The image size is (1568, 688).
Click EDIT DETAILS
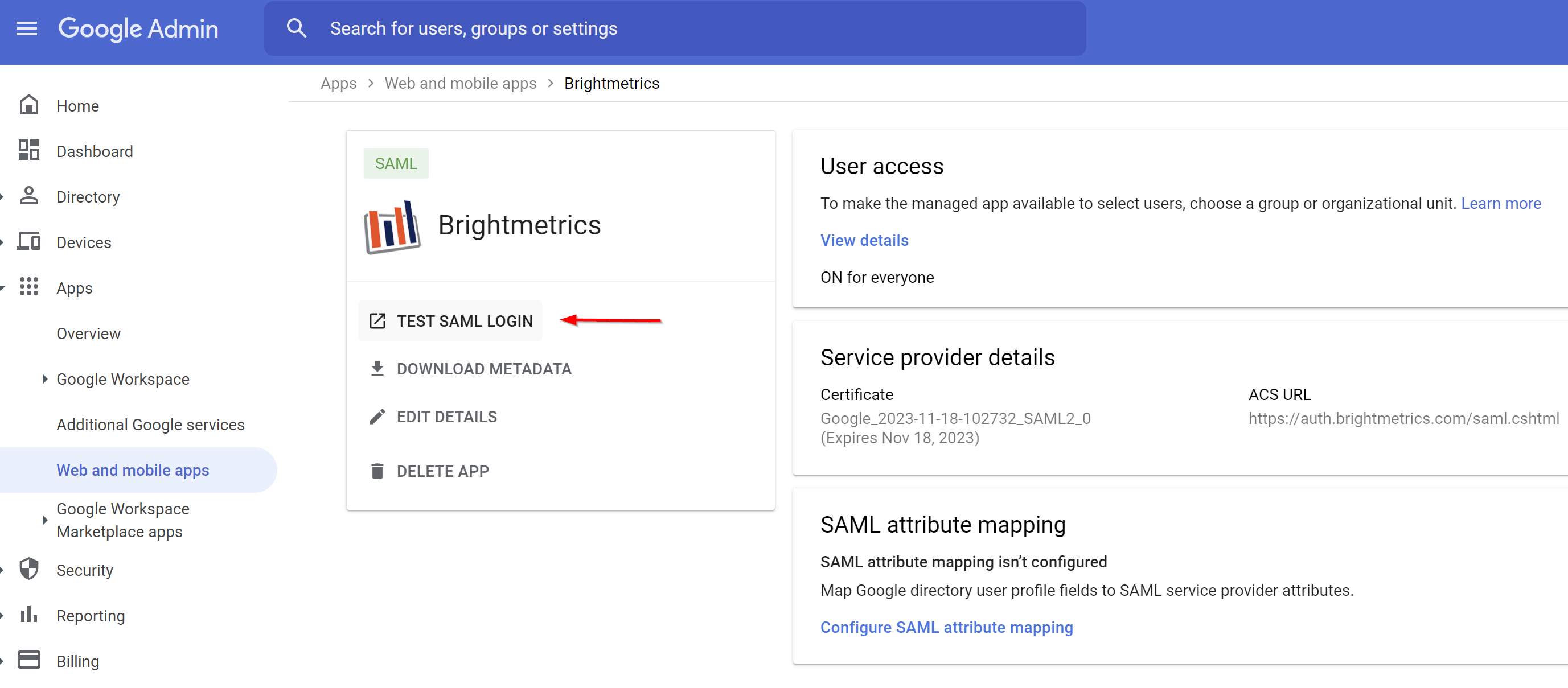coord(433,417)
